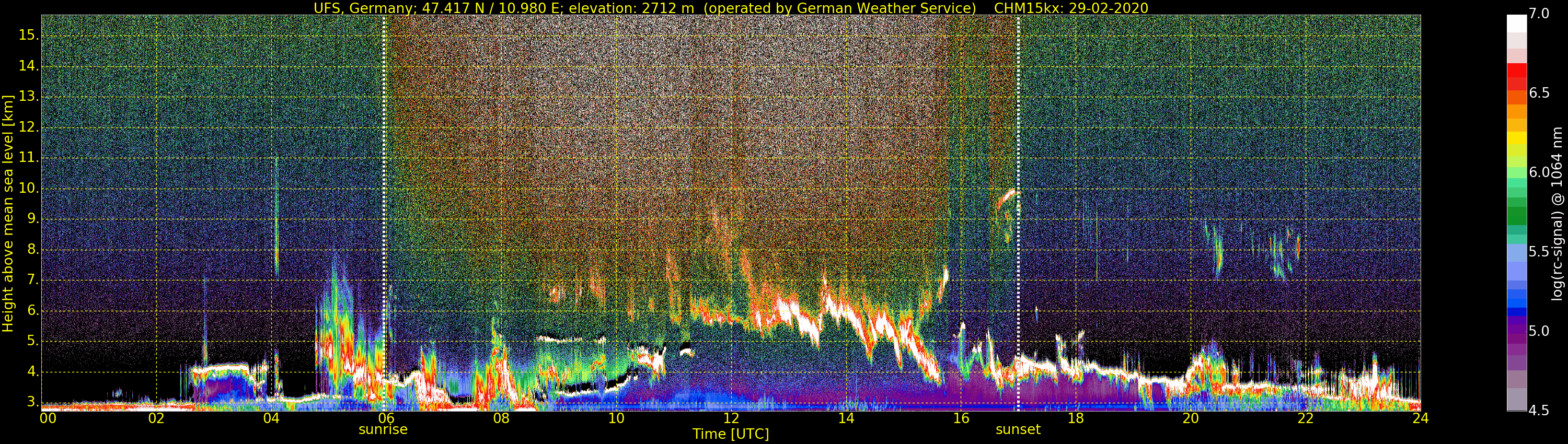Click the bright red colorbar segment above 6.5
The height and width of the screenshot is (444, 1568).
[x=1516, y=70]
